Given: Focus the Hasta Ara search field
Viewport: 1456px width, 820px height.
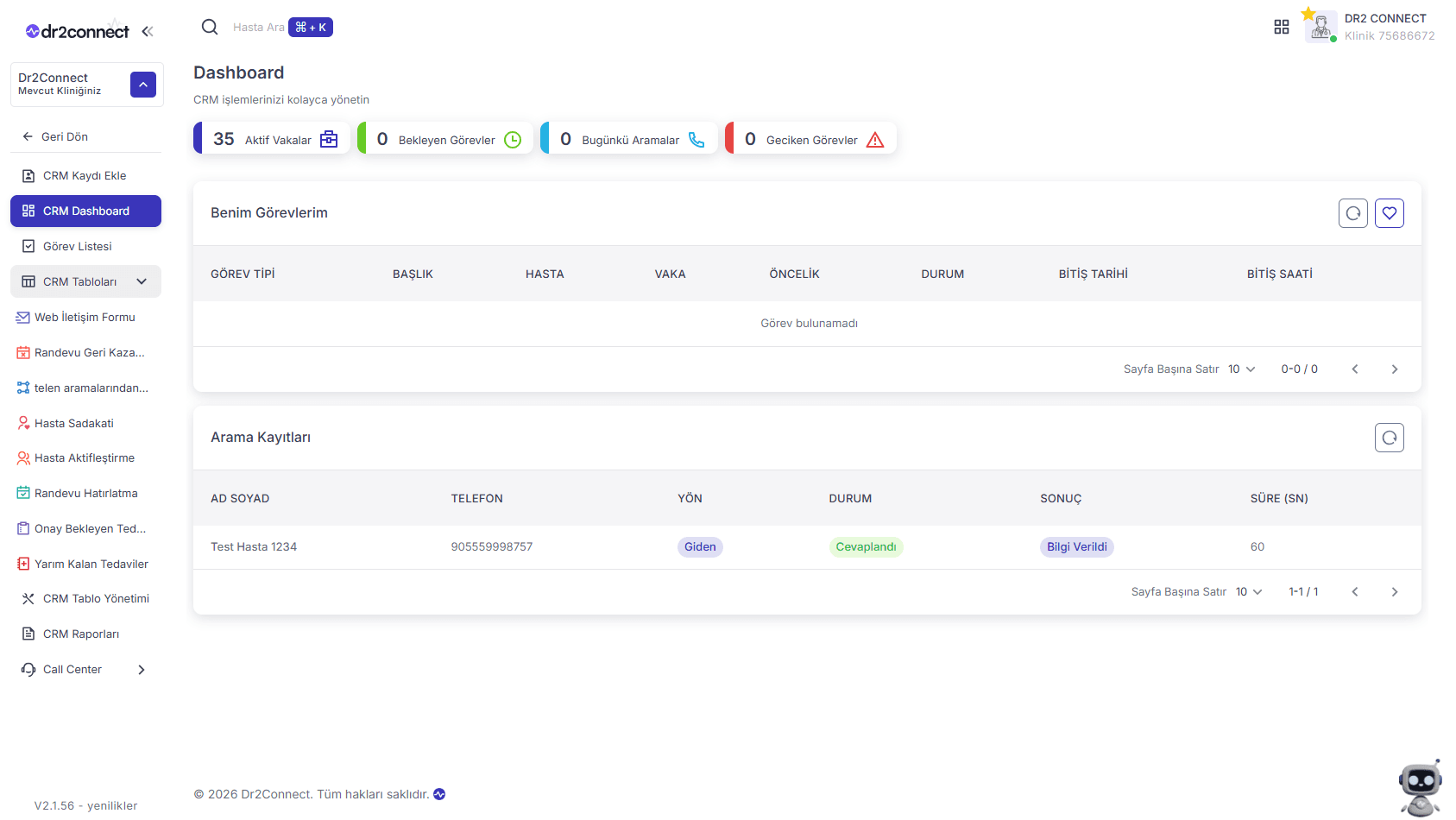Looking at the screenshot, I should (x=258, y=28).
